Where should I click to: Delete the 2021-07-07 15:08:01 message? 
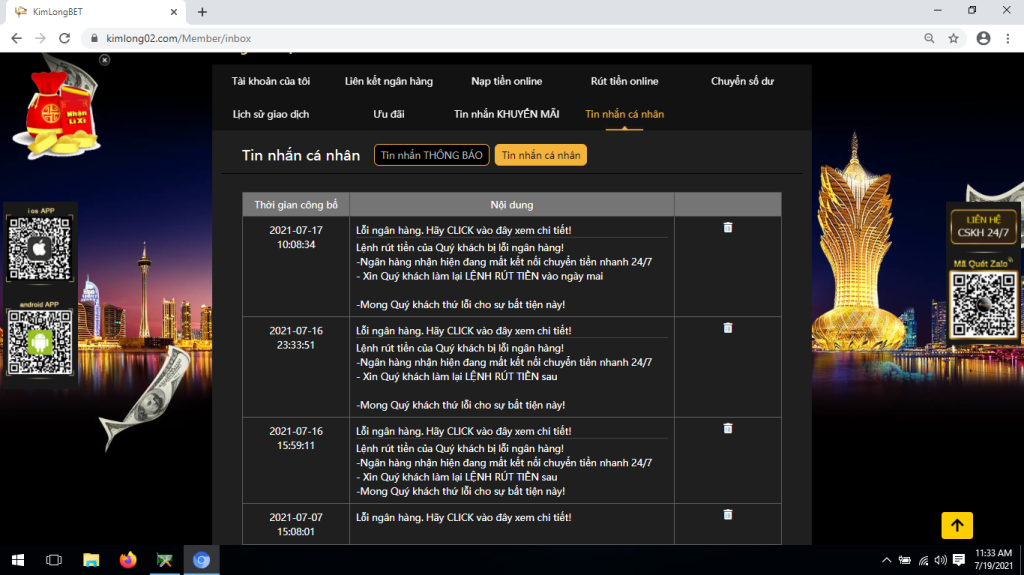pyautogui.click(x=727, y=514)
